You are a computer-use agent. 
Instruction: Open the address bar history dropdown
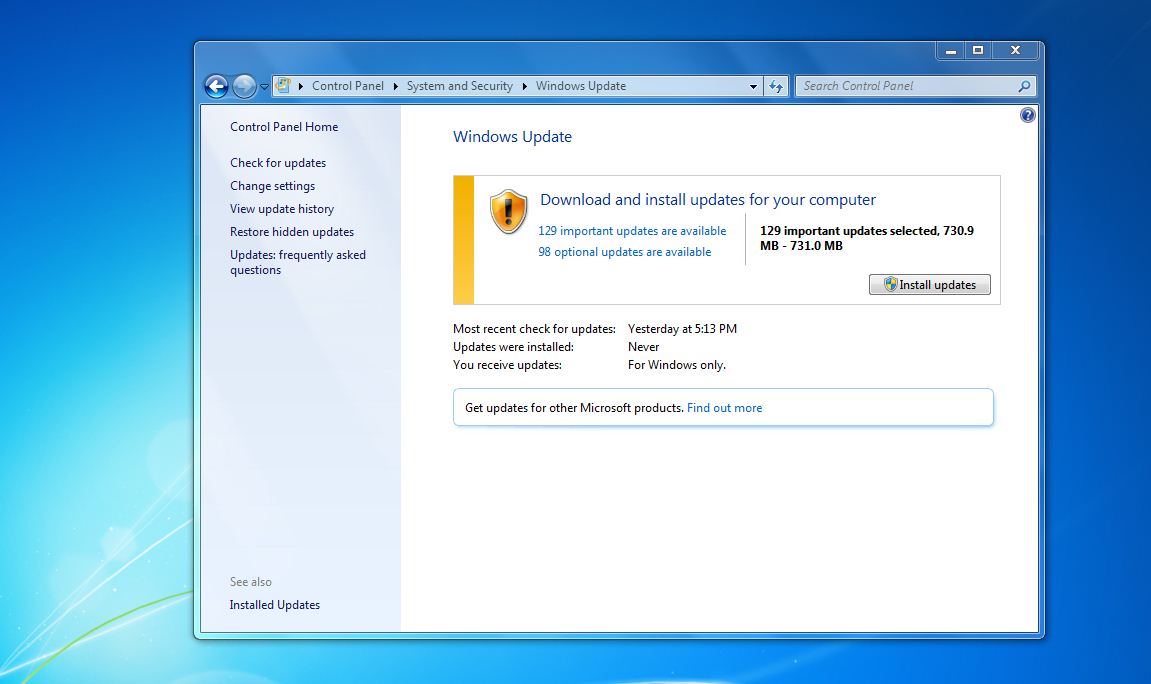(x=753, y=86)
